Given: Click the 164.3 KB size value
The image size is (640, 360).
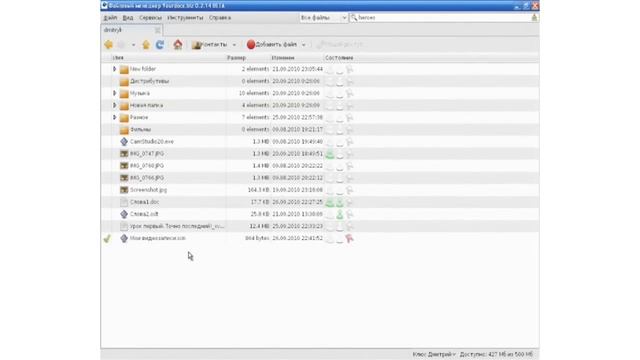Looking at the screenshot, I should click(x=258, y=190).
